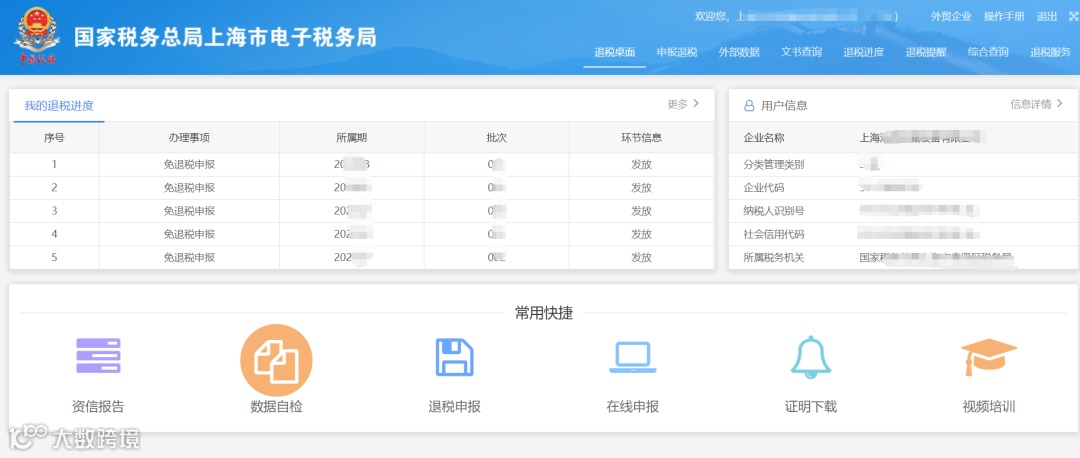Click the orange 数据自检 icon
This screenshot has width=1080, height=458.
pyautogui.click(x=276, y=360)
